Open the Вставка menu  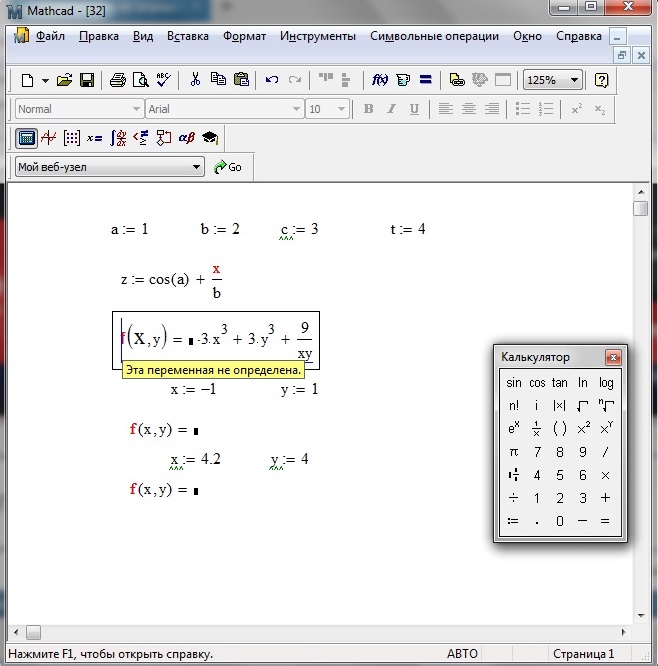[188, 37]
